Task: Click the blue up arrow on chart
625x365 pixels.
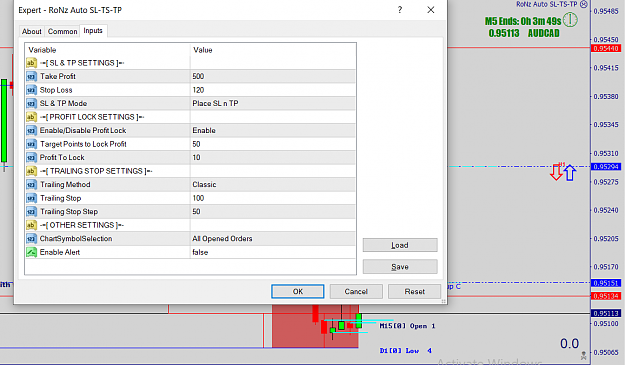Action: click(570, 173)
